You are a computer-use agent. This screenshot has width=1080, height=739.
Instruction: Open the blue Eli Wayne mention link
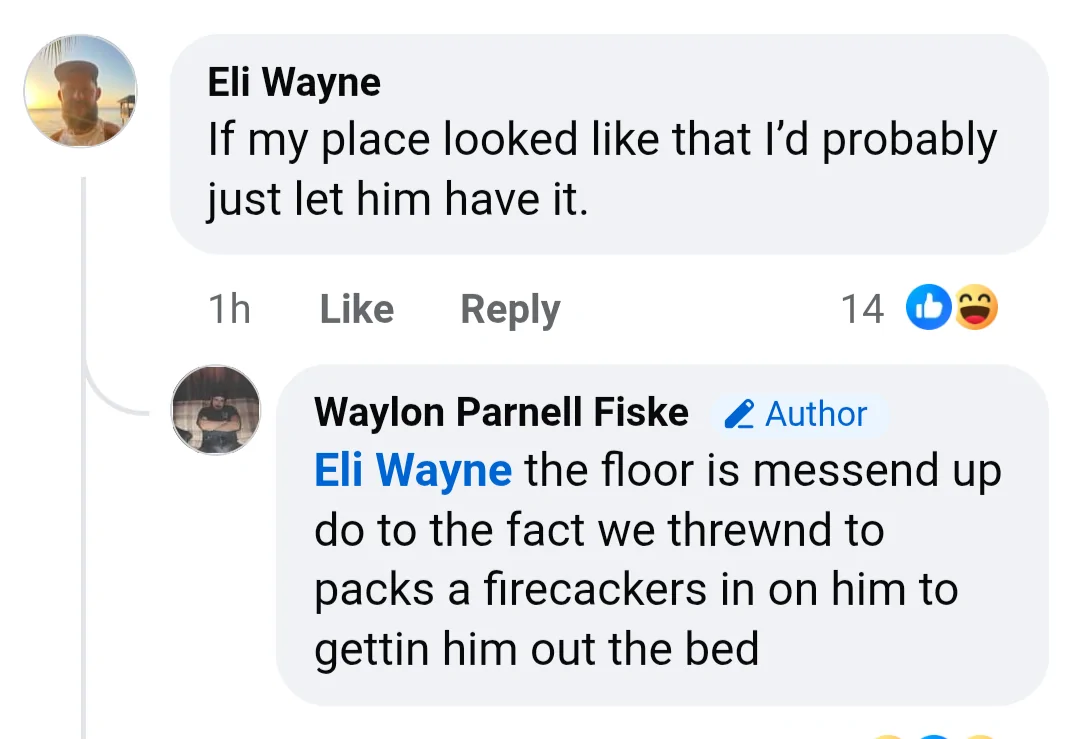(413, 470)
